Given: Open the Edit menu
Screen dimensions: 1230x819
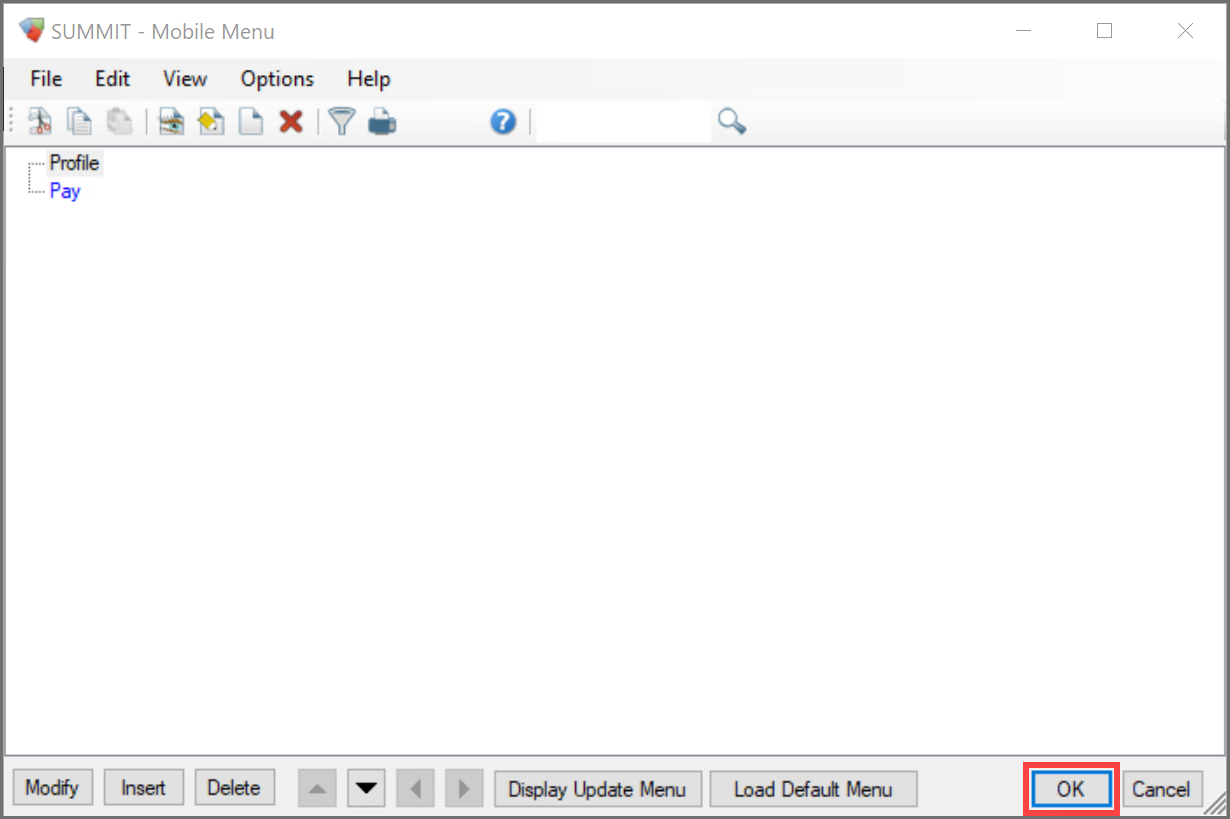Looking at the screenshot, I should pos(113,79).
